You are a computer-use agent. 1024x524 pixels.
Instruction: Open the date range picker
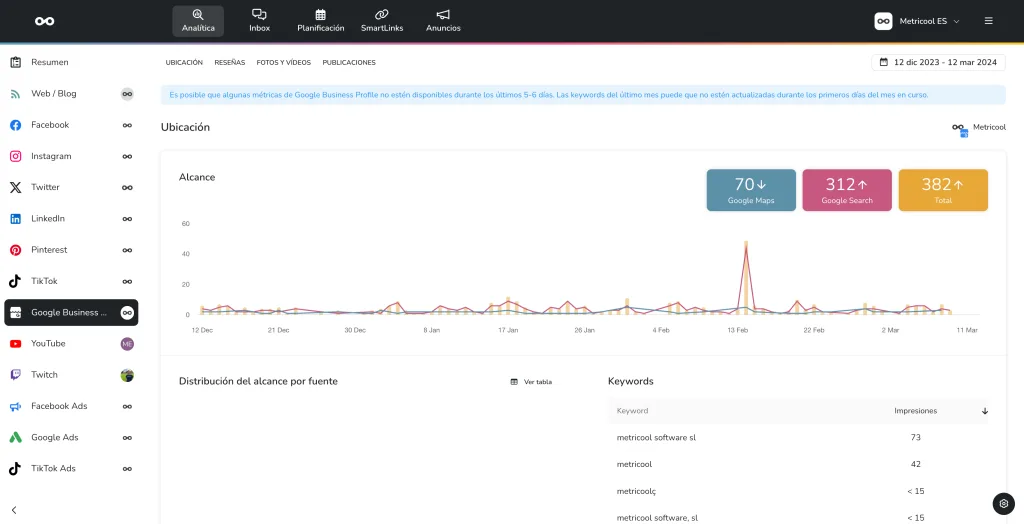pyautogui.click(x=938, y=62)
